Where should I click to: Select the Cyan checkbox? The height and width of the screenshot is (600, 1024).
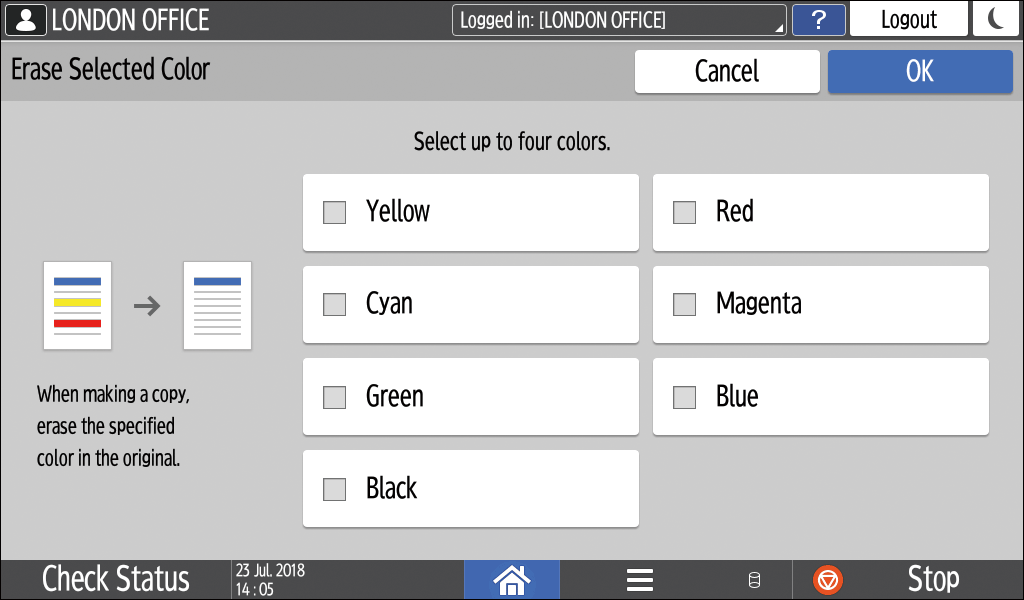pos(335,304)
